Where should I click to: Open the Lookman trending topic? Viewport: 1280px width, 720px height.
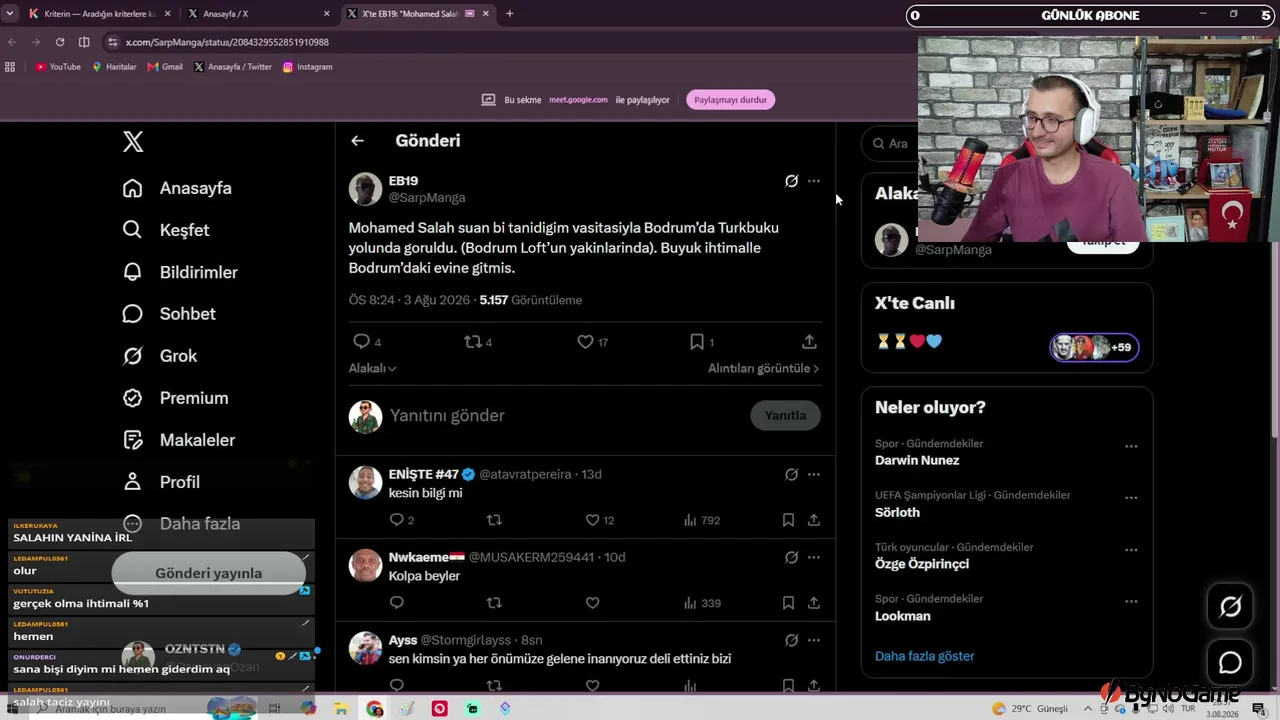click(903, 616)
